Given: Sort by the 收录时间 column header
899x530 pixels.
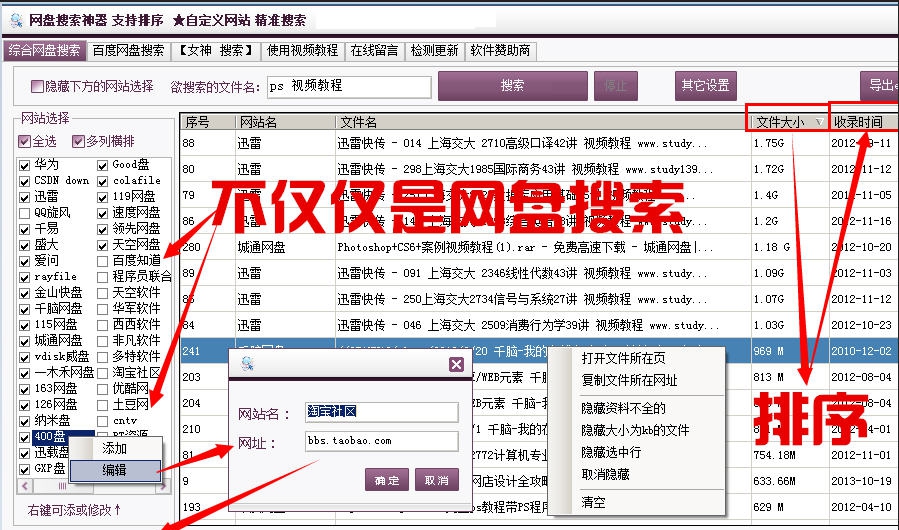Looking at the screenshot, I should 863,122.
